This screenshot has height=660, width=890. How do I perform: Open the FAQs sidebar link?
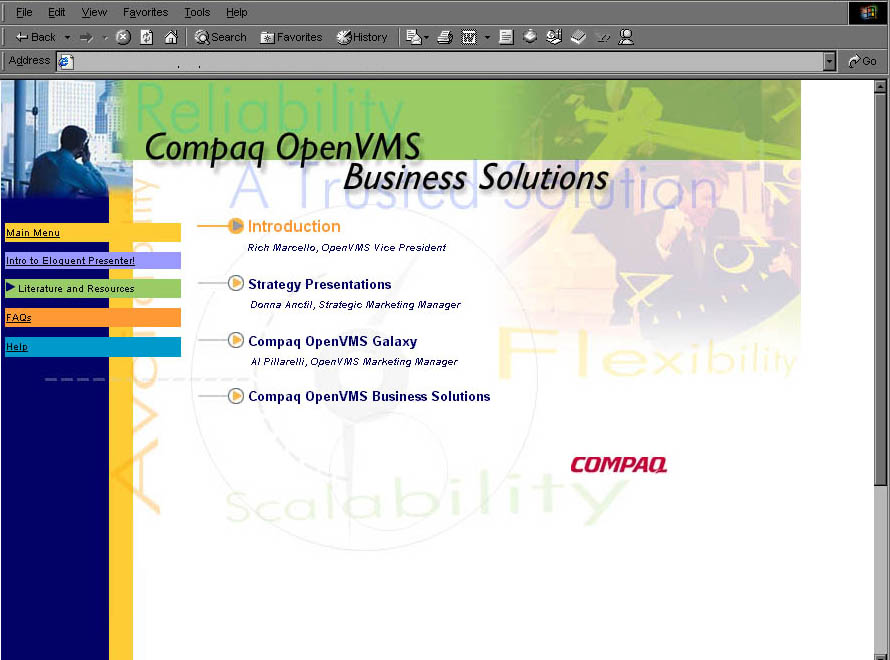click(19, 317)
